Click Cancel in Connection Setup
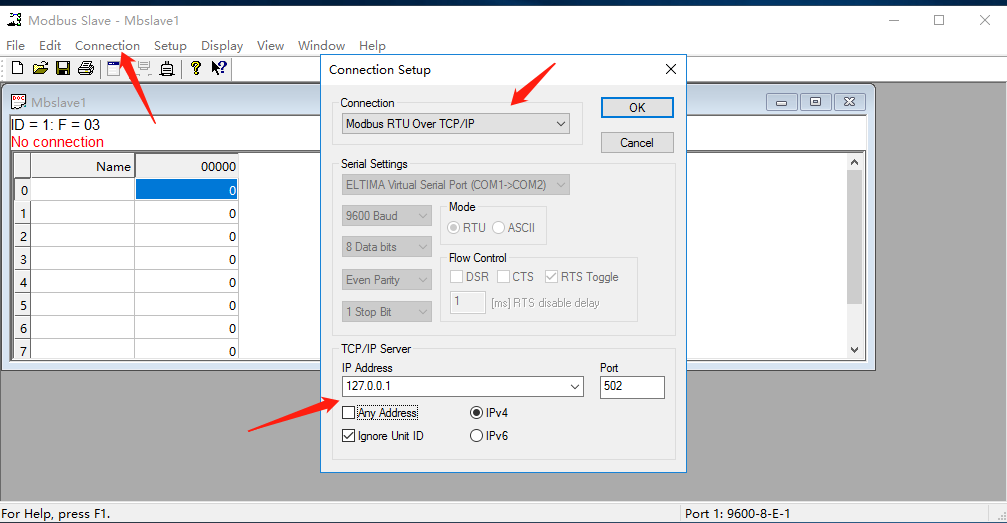The height and width of the screenshot is (523, 1007). pos(636,143)
